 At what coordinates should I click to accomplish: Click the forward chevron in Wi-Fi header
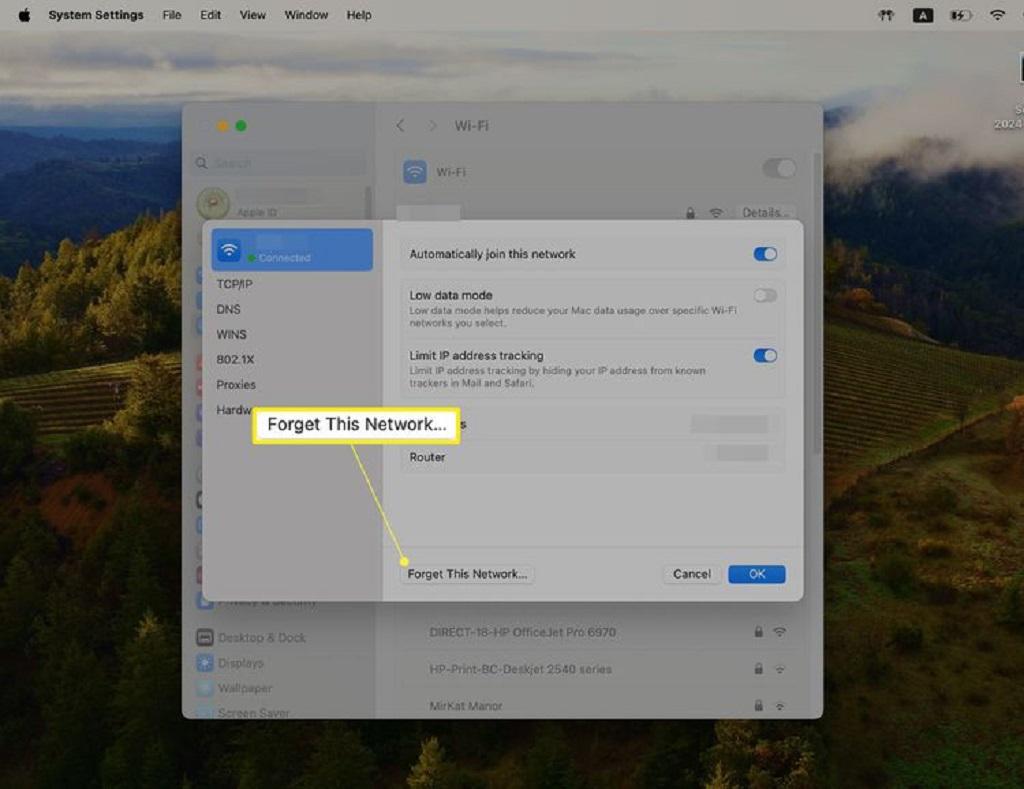pyautogui.click(x=432, y=125)
